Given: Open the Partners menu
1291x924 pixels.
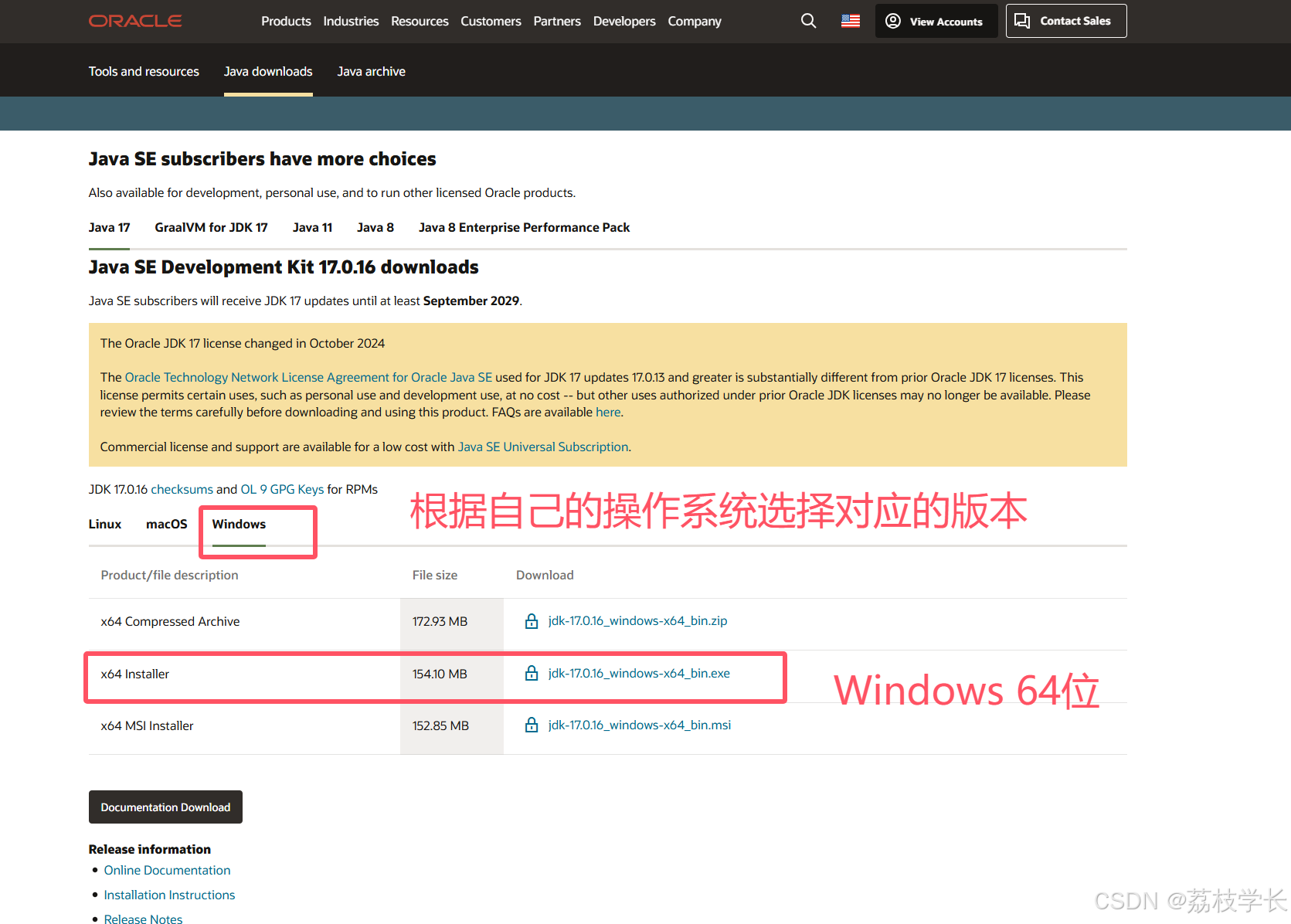Looking at the screenshot, I should click(557, 21).
